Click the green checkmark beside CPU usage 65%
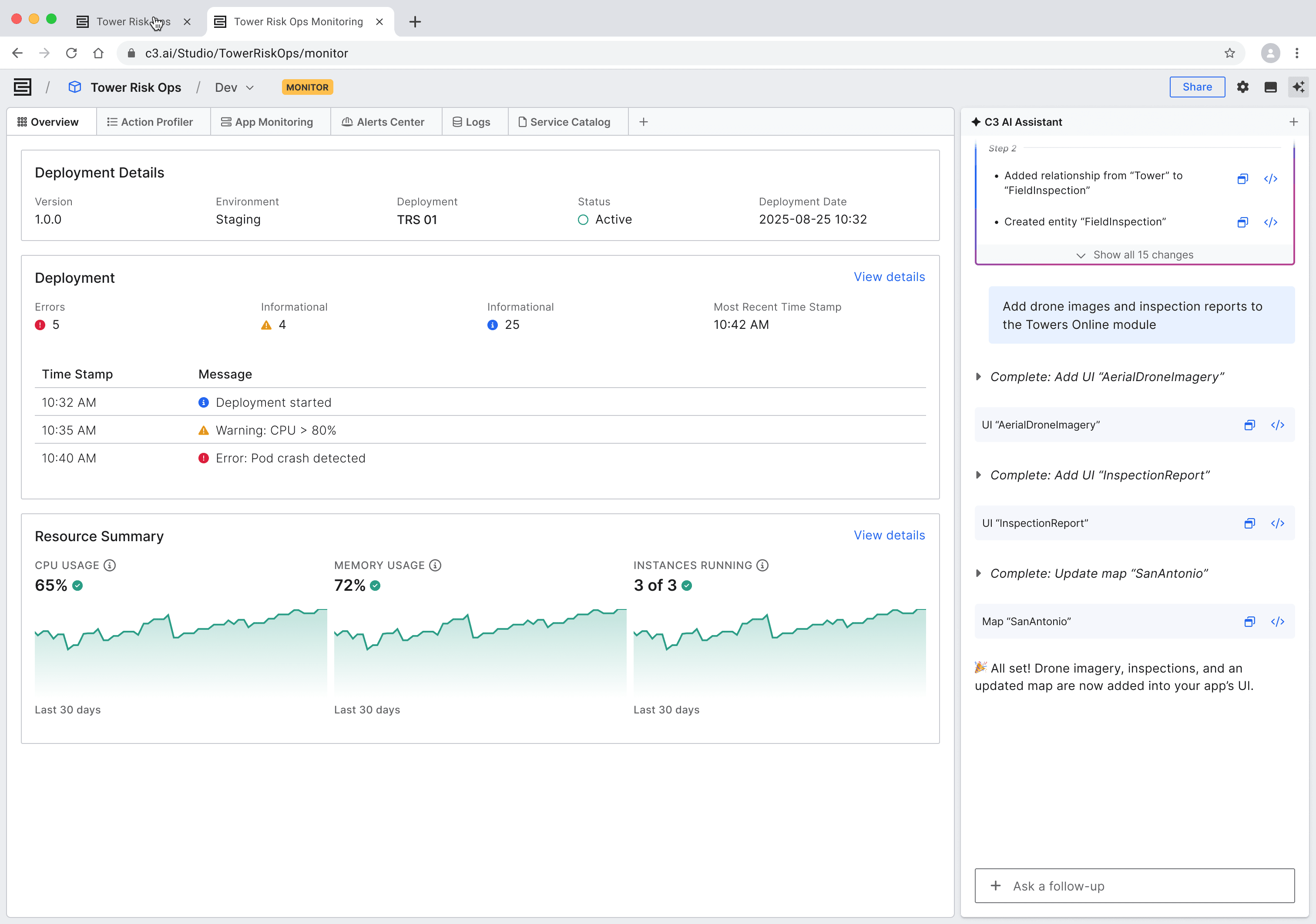 [x=78, y=586]
